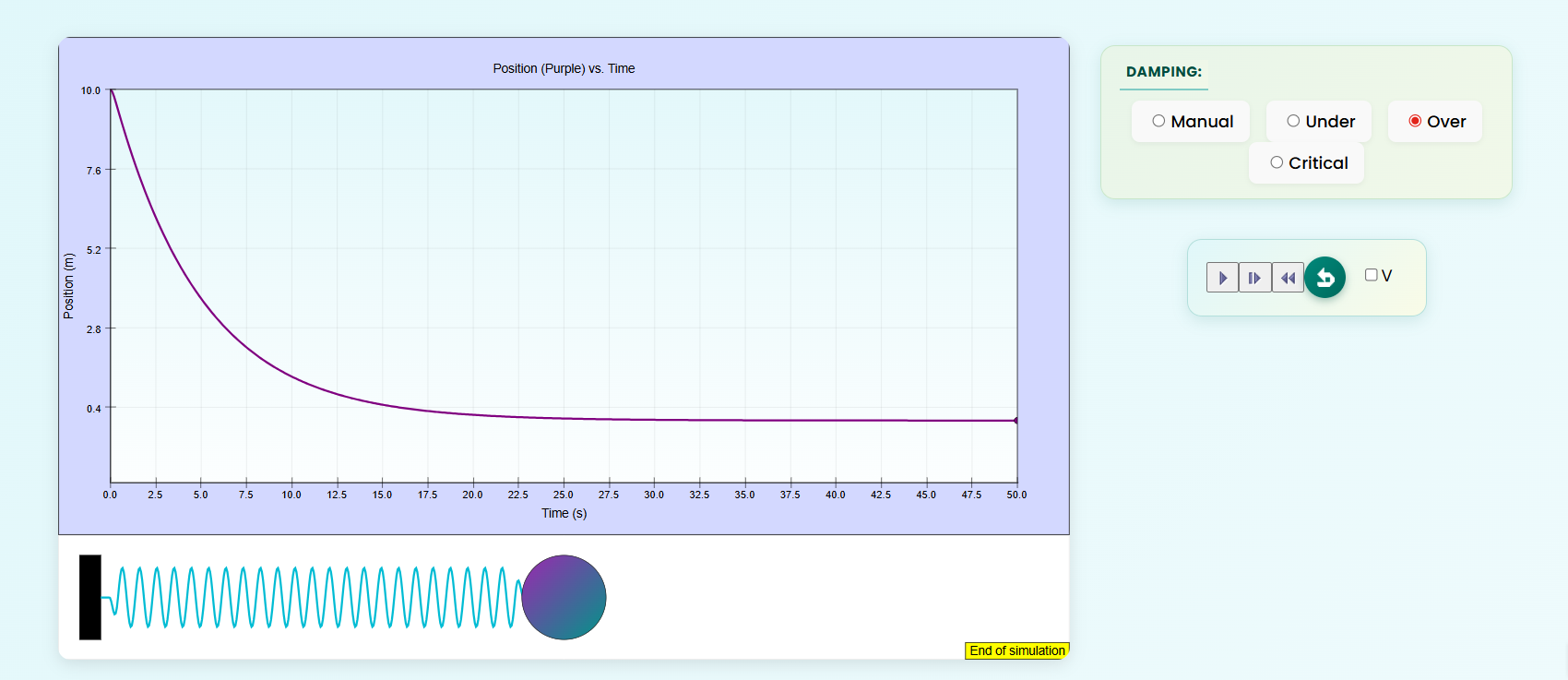Click the cyan spring coil
Screen dimensions: 1568x680
tap(312, 598)
